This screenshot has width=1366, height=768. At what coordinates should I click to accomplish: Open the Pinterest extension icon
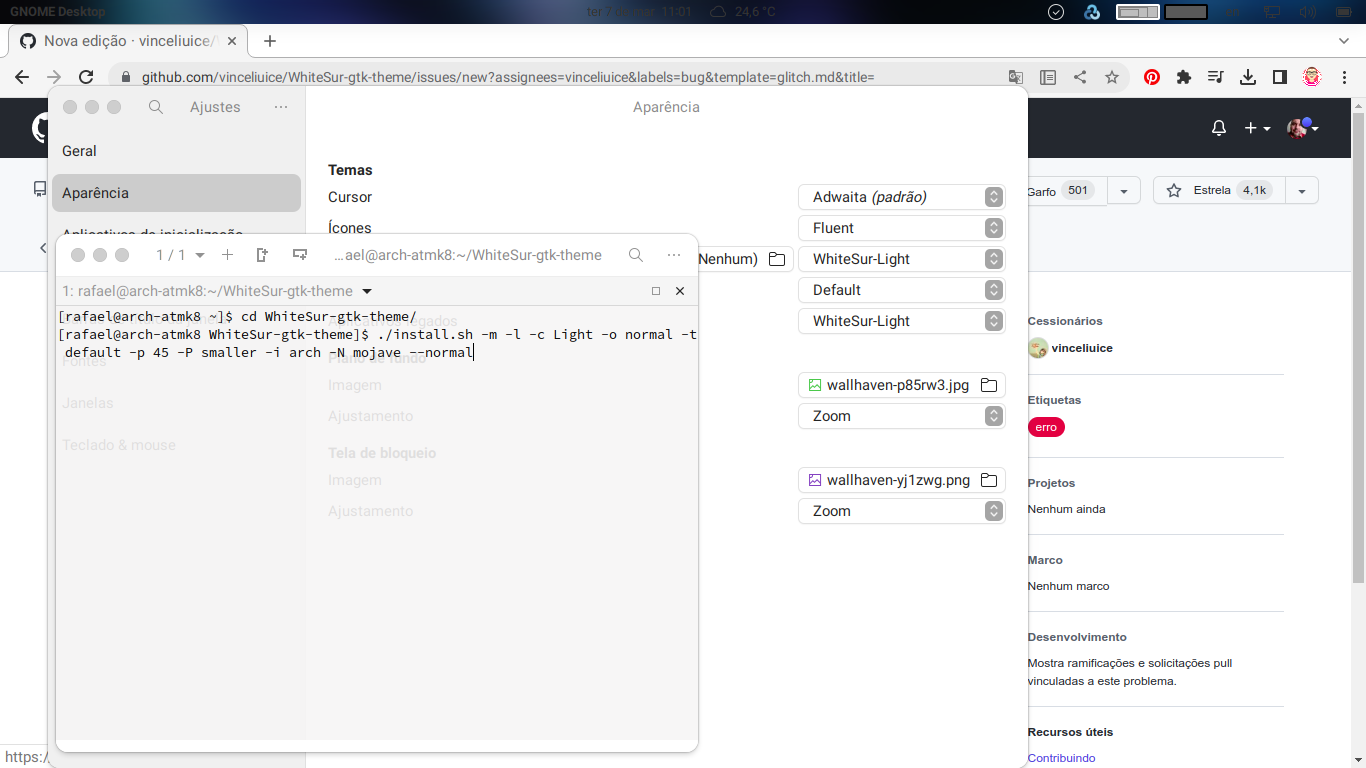pyautogui.click(x=1152, y=76)
